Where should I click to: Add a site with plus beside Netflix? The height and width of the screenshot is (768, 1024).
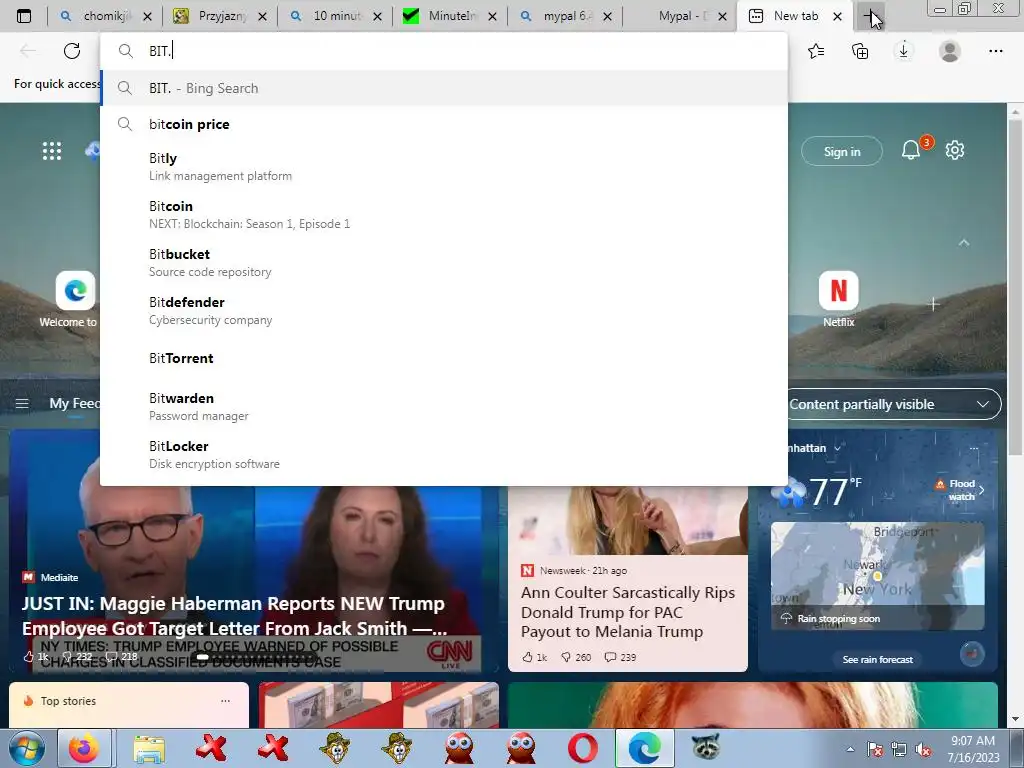pyautogui.click(x=933, y=304)
